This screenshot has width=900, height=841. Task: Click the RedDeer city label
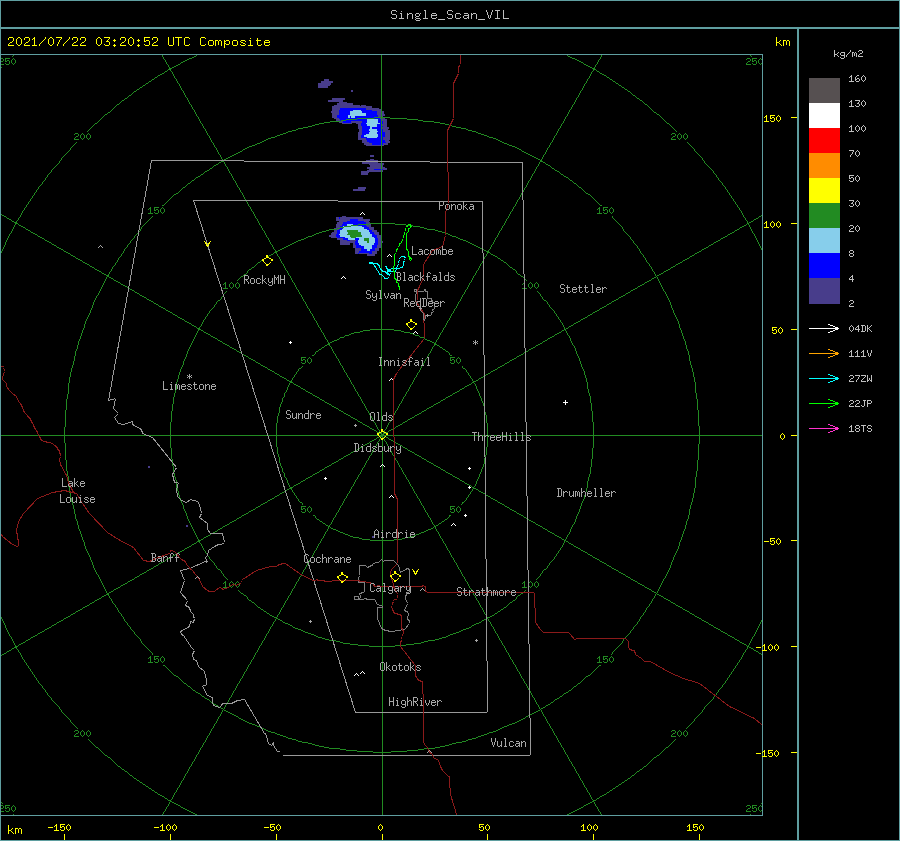pos(424,303)
